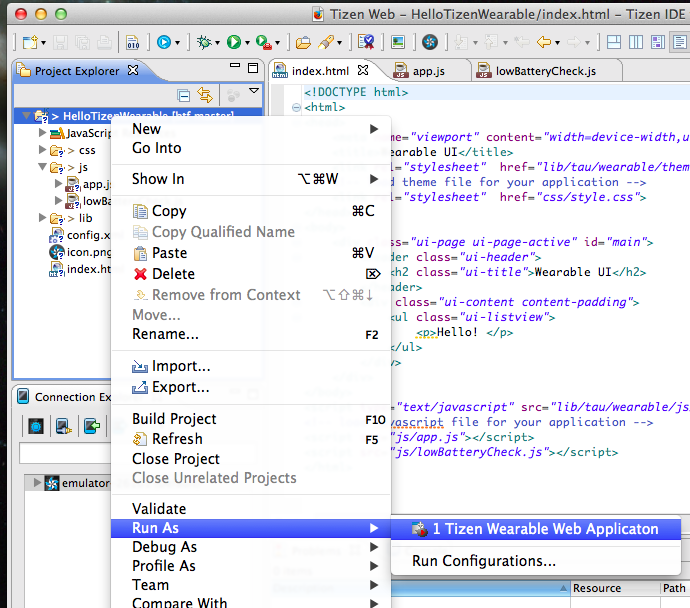Open the New wizard dropdown arrow
The width and height of the screenshot is (690, 608).
coord(43,43)
